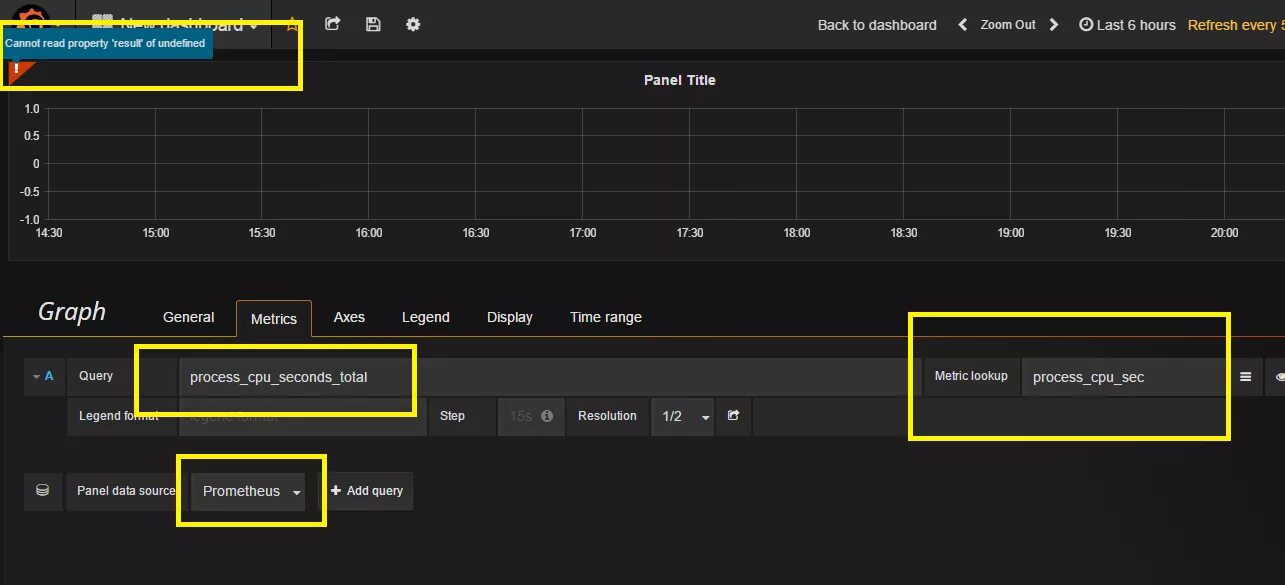
Task: Click the dashboards icon beside New dashboard
Action: coord(101,20)
